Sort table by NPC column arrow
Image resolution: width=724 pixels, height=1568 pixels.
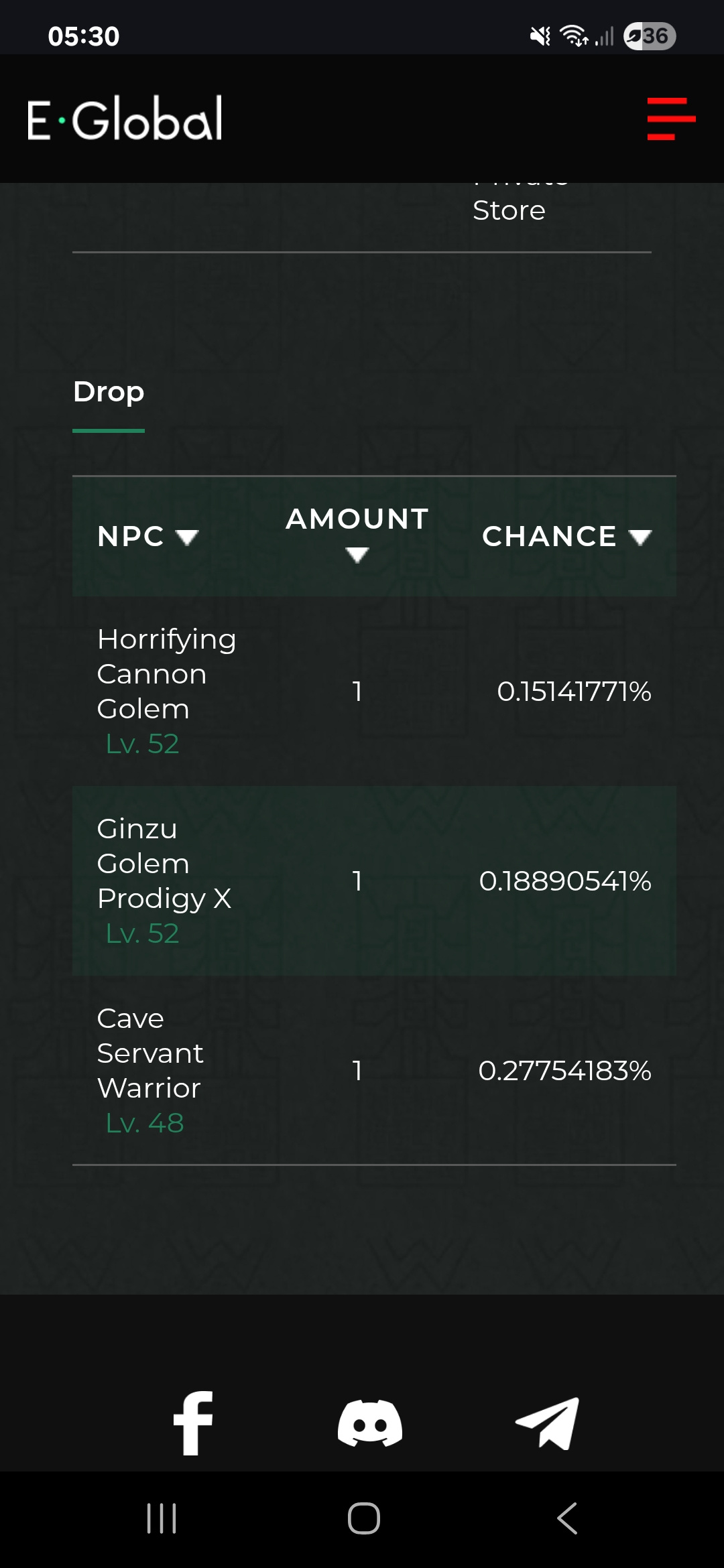coord(187,537)
